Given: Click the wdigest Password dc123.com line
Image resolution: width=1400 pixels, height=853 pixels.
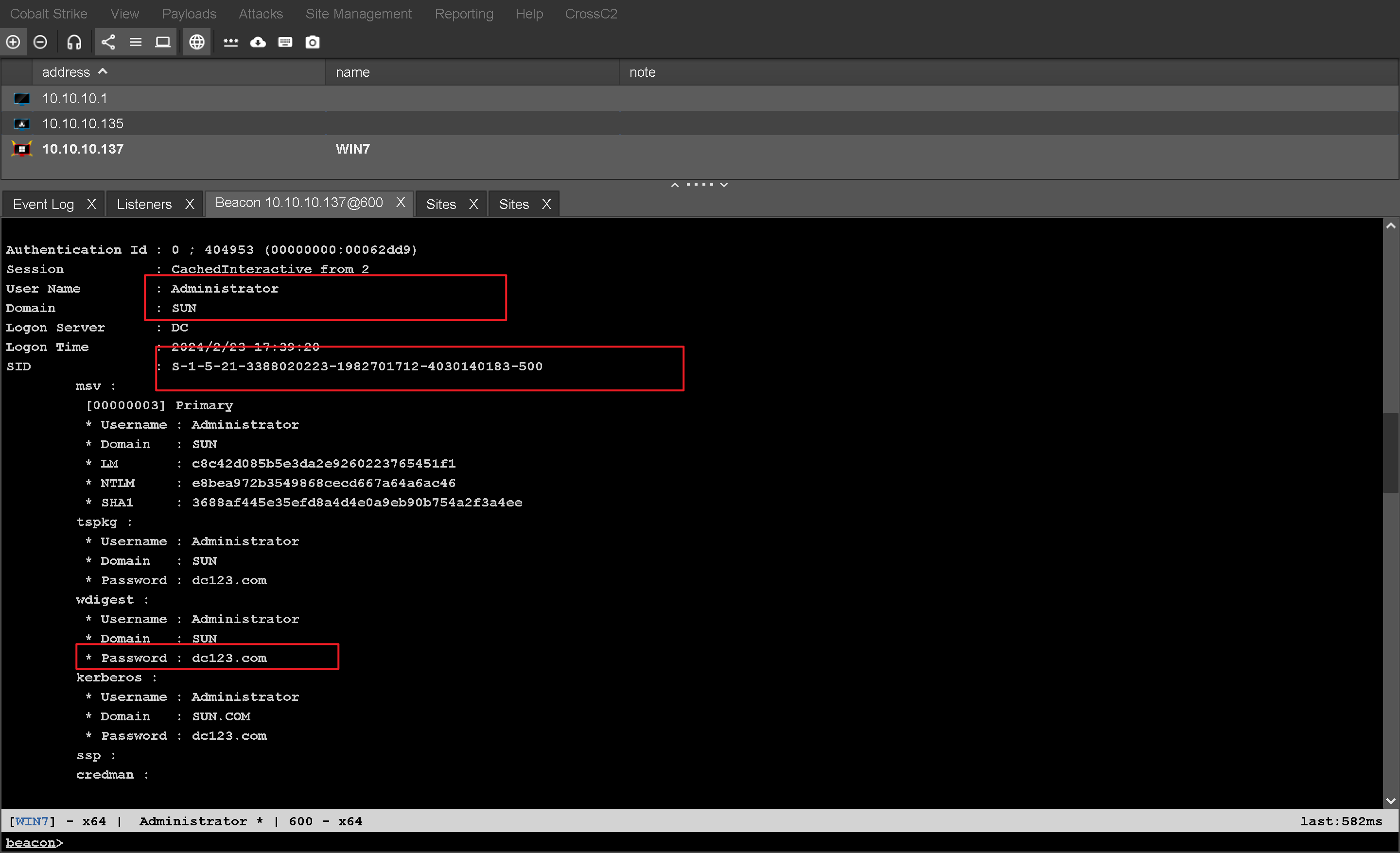Looking at the screenshot, I should click(175, 658).
